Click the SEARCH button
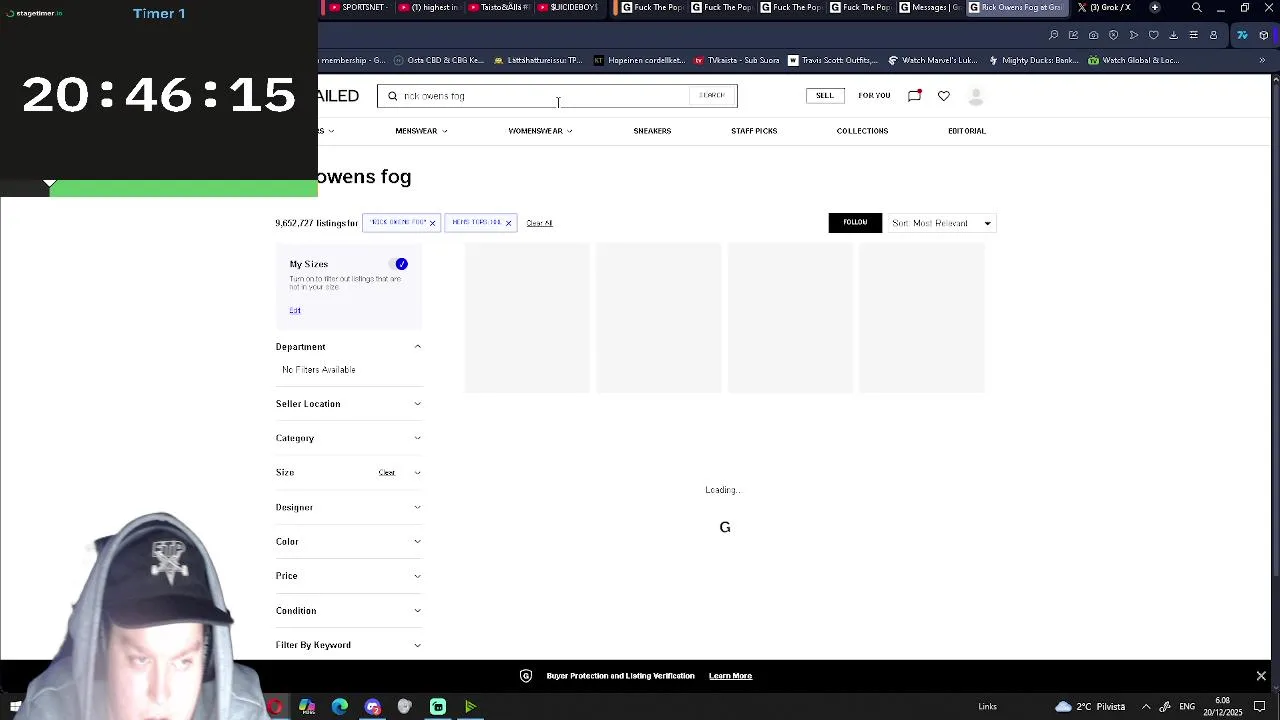This screenshot has width=1280, height=720. [x=712, y=96]
